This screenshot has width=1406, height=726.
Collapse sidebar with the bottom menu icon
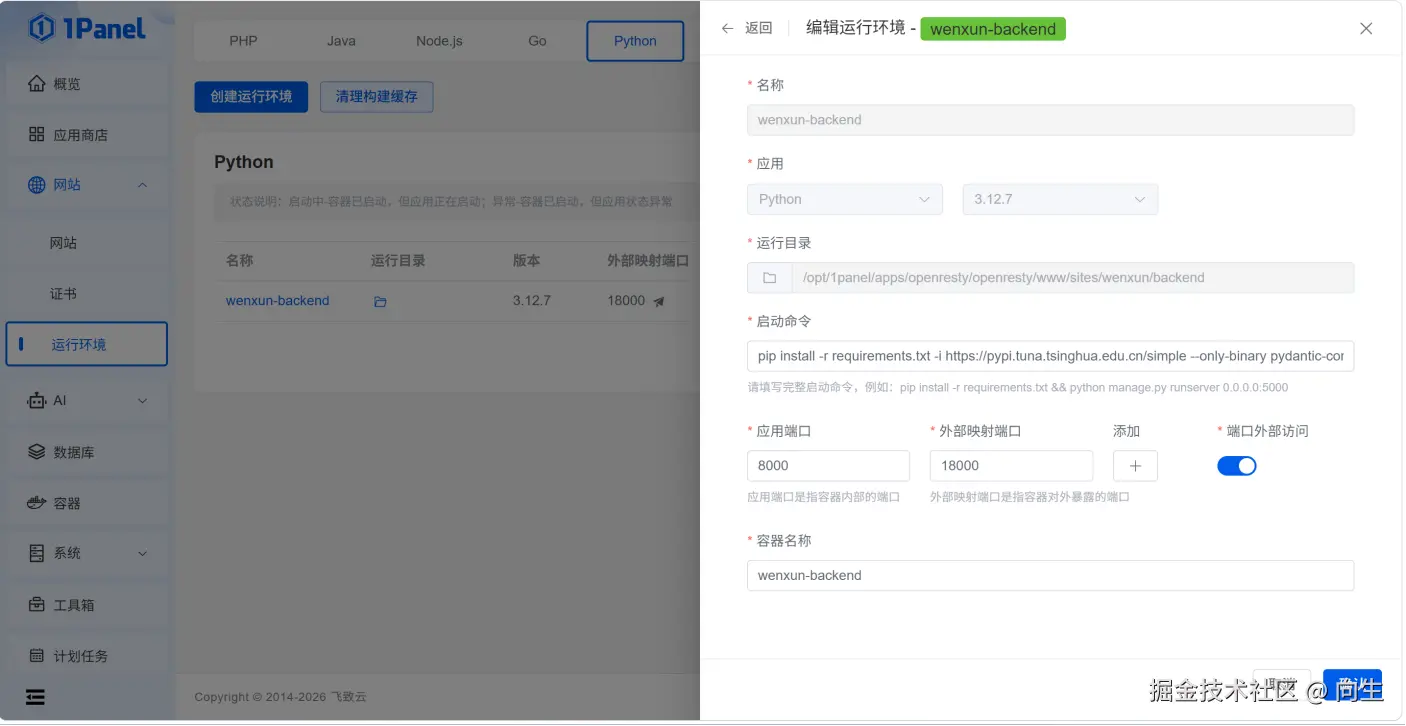[36, 697]
